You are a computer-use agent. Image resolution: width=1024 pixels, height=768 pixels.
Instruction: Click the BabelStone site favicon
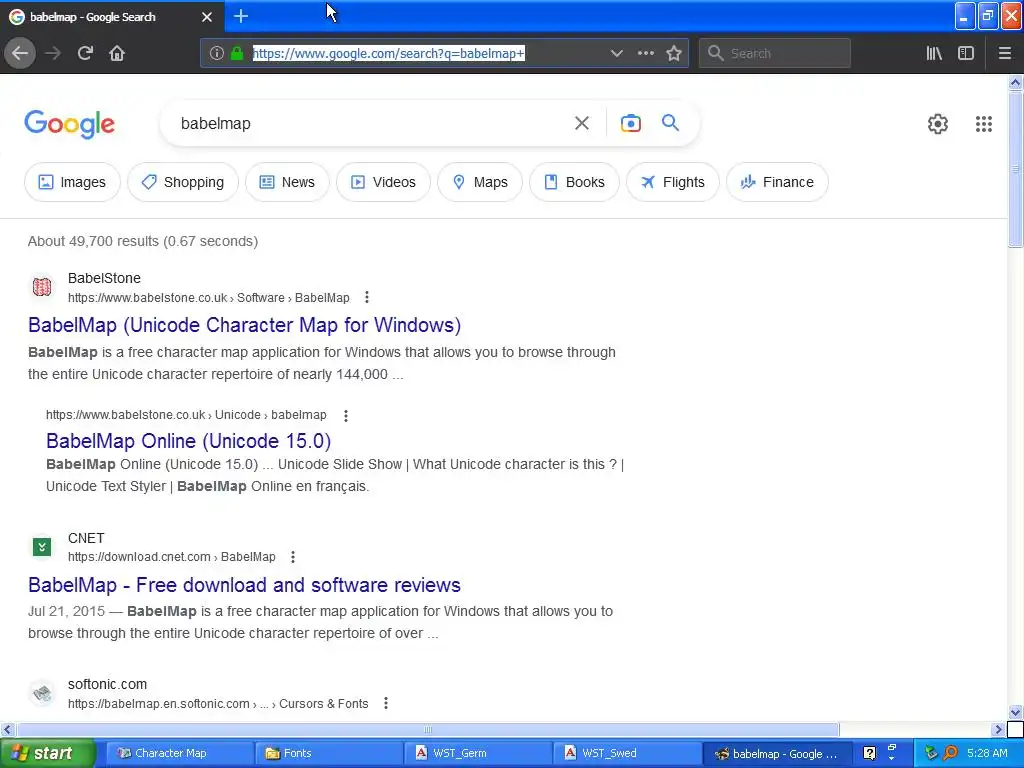click(42, 287)
